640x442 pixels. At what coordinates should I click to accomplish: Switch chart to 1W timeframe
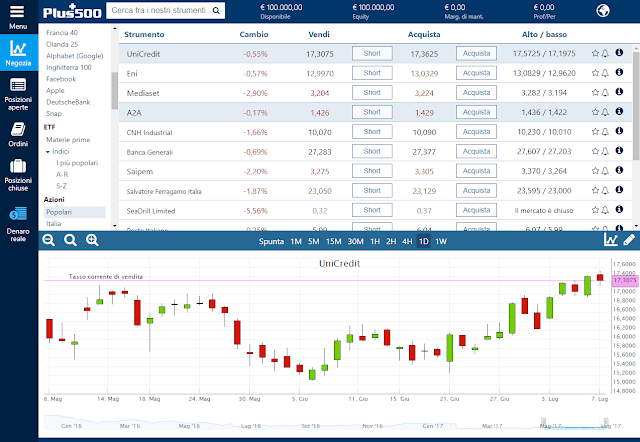pos(441,241)
